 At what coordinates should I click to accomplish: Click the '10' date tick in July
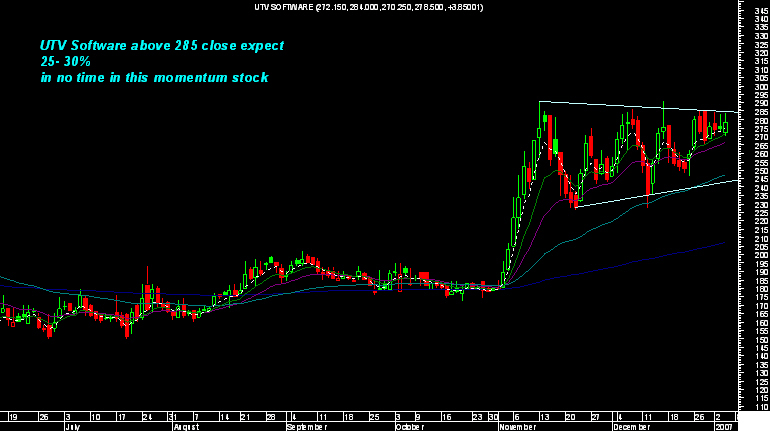click(96, 417)
